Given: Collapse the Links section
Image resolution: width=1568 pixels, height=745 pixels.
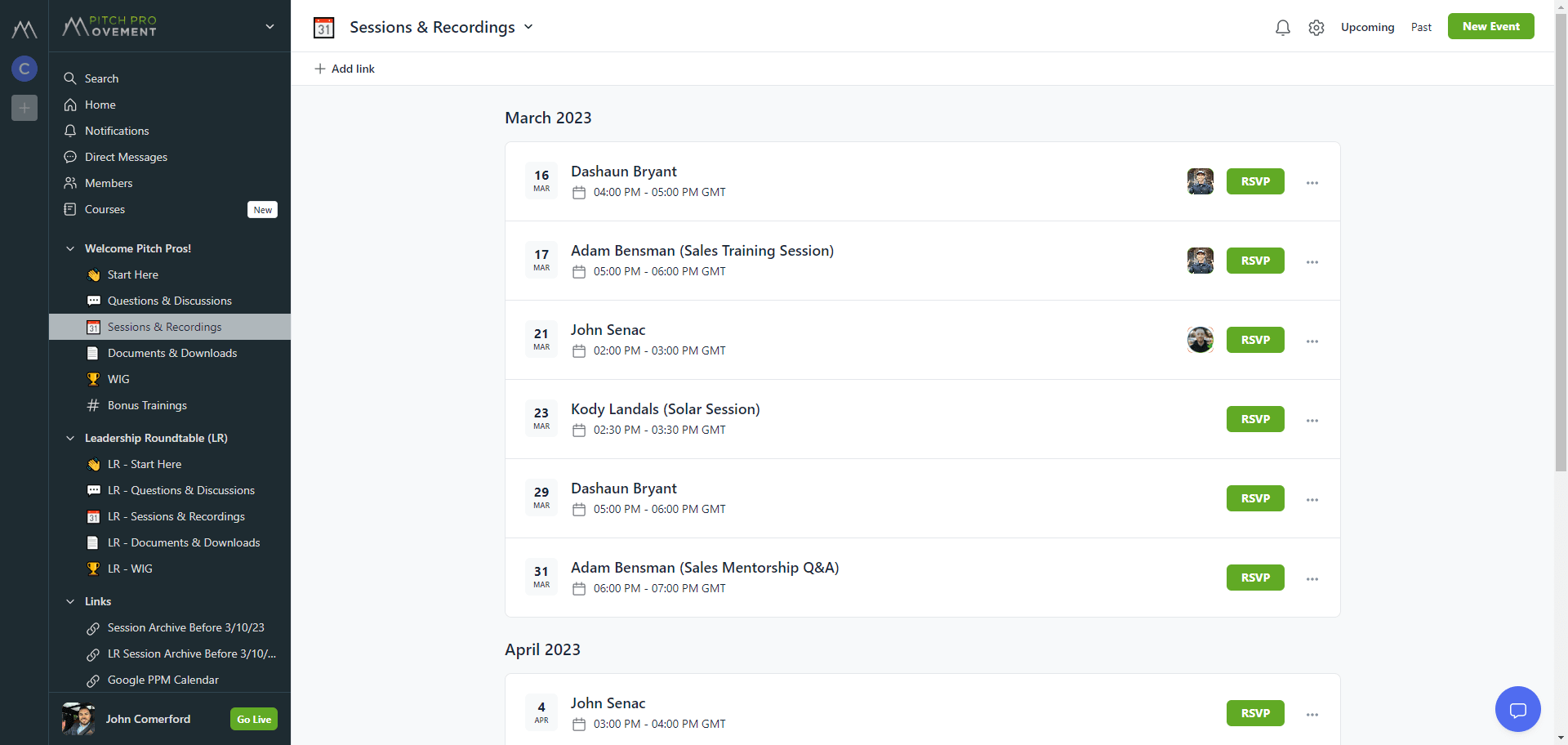Looking at the screenshot, I should click(x=70, y=601).
